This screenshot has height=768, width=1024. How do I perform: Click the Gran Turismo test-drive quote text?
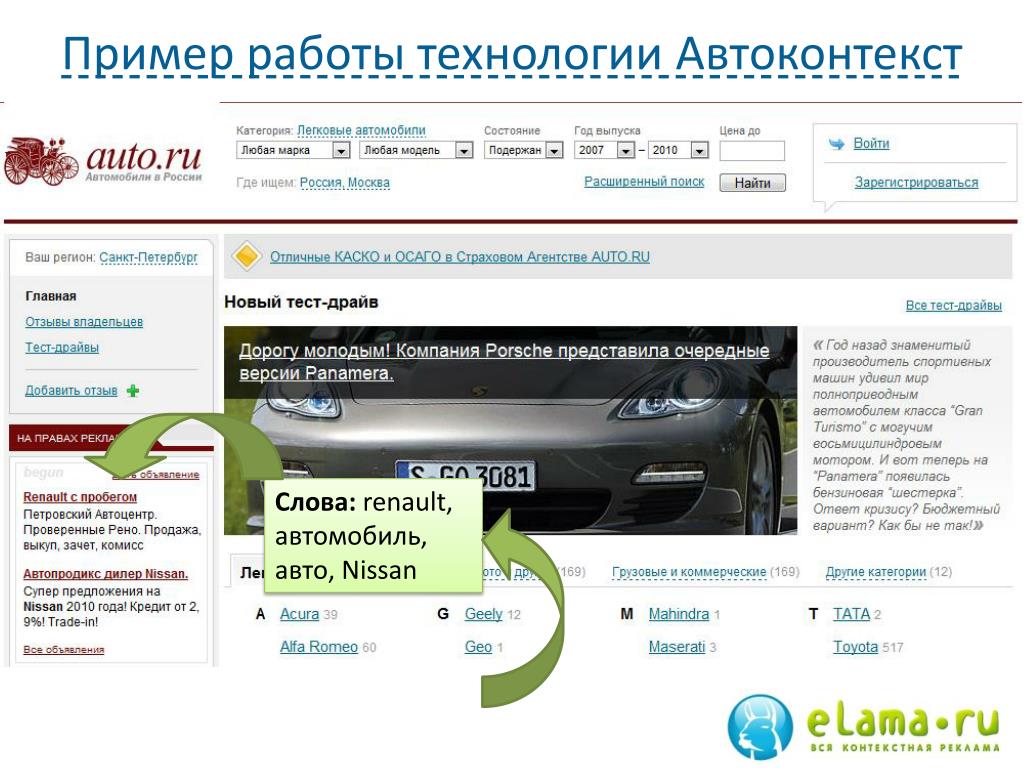click(x=906, y=435)
